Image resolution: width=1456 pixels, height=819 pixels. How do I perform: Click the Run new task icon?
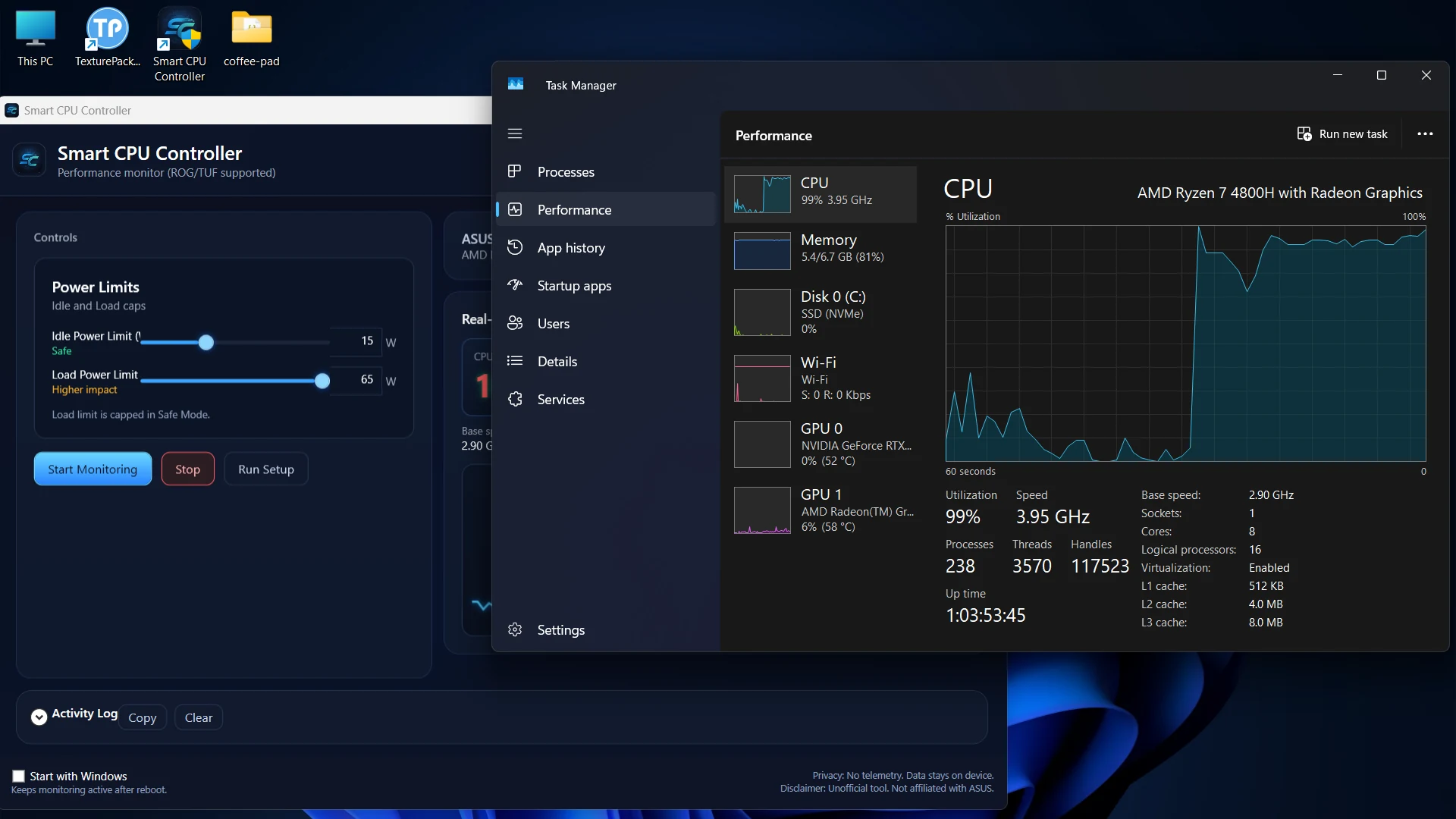1304,133
